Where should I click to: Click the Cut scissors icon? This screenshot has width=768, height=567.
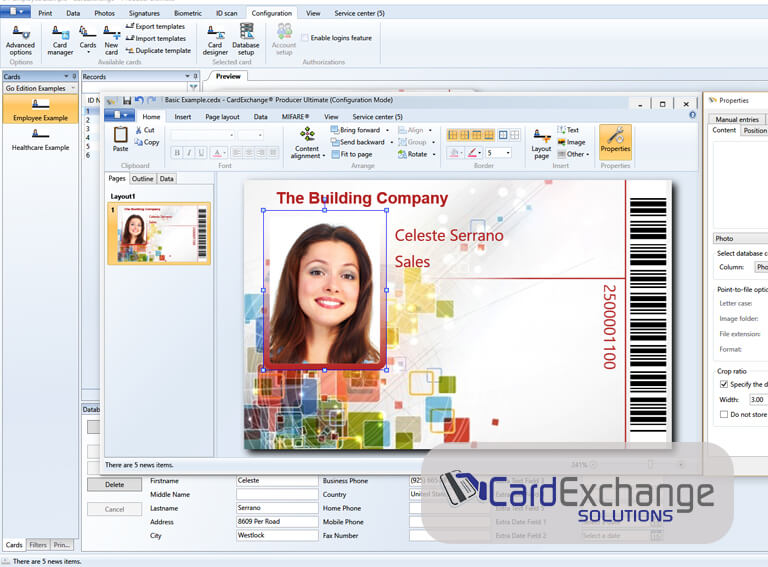(139, 130)
